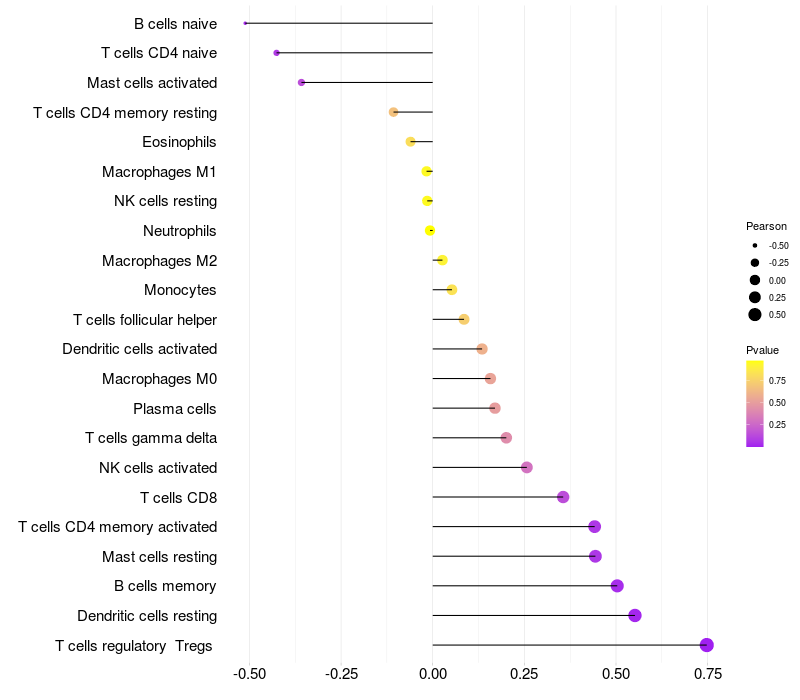
Task: Click the Pearson legend title
Action: 766,226
